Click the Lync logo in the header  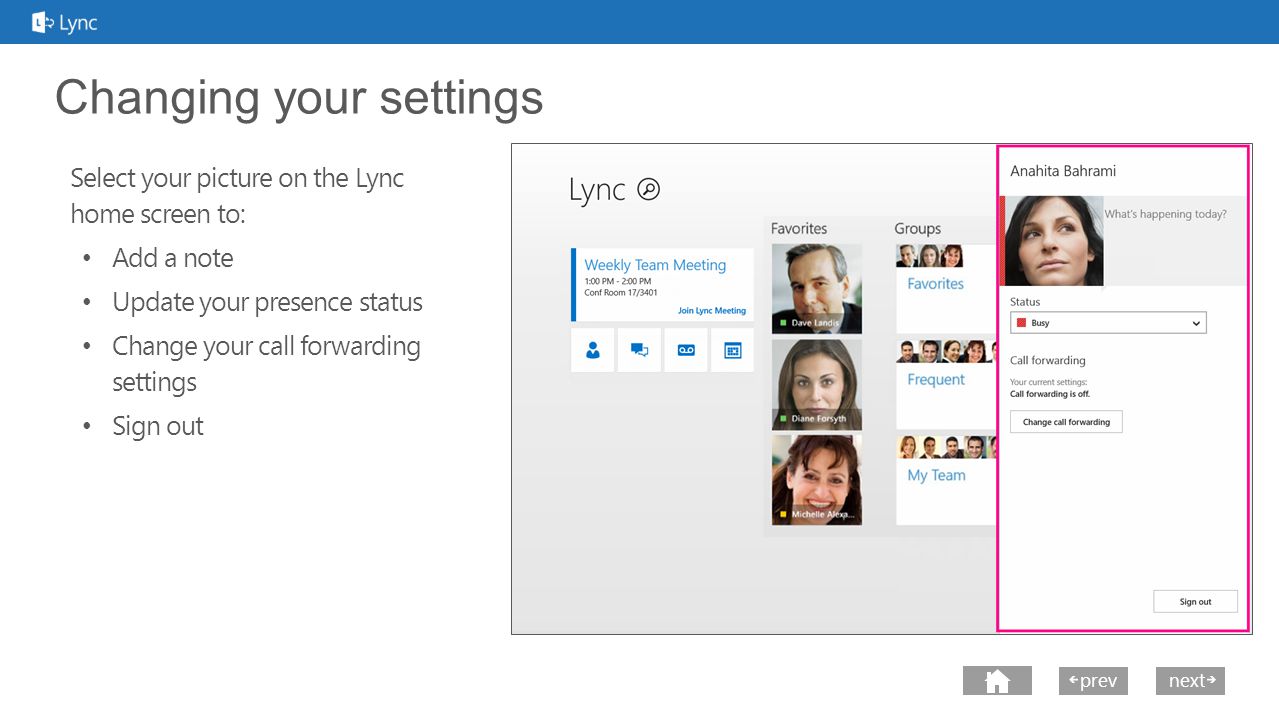(x=65, y=22)
